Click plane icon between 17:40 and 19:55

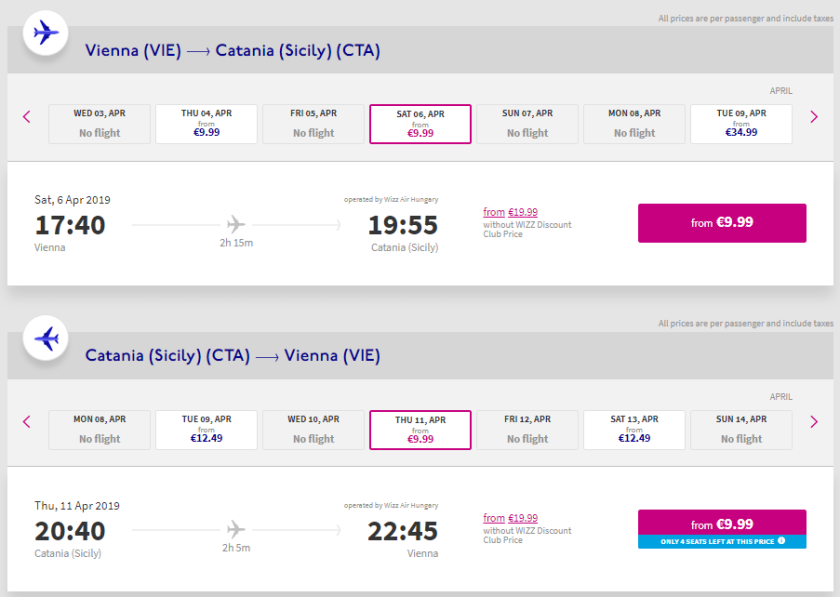click(236, 224)
